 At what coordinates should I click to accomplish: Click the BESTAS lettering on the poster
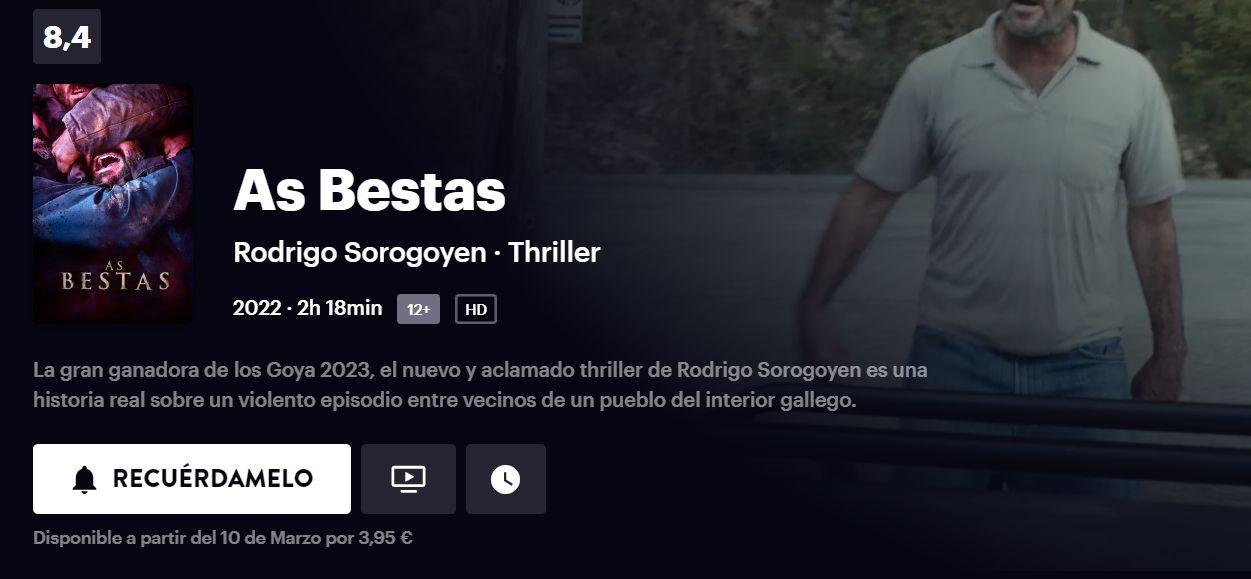116,281
